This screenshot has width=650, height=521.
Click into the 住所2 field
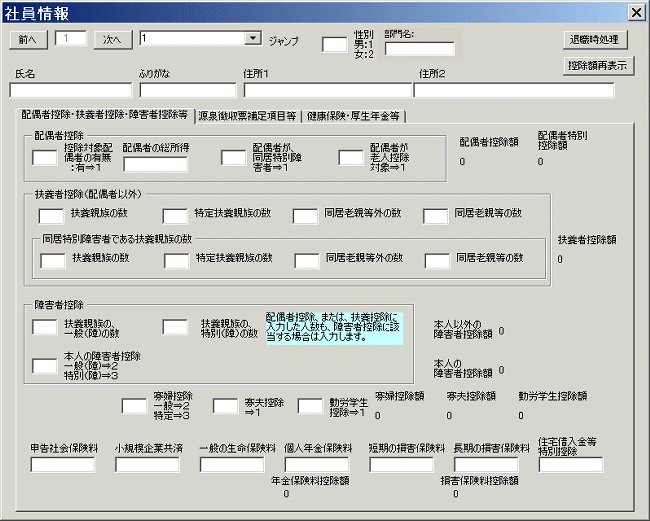click(514, 90)
